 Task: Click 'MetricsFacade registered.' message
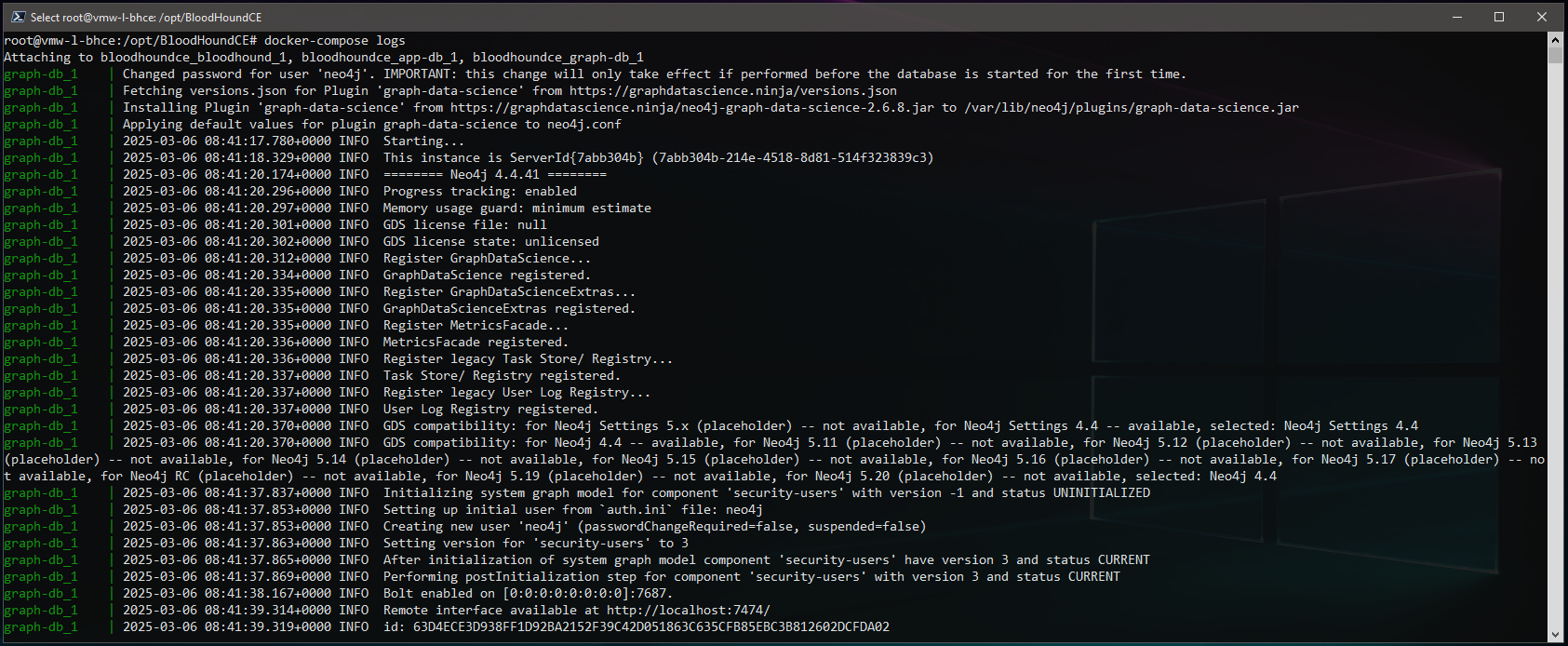pyautogui.click(x=476, y=342)
